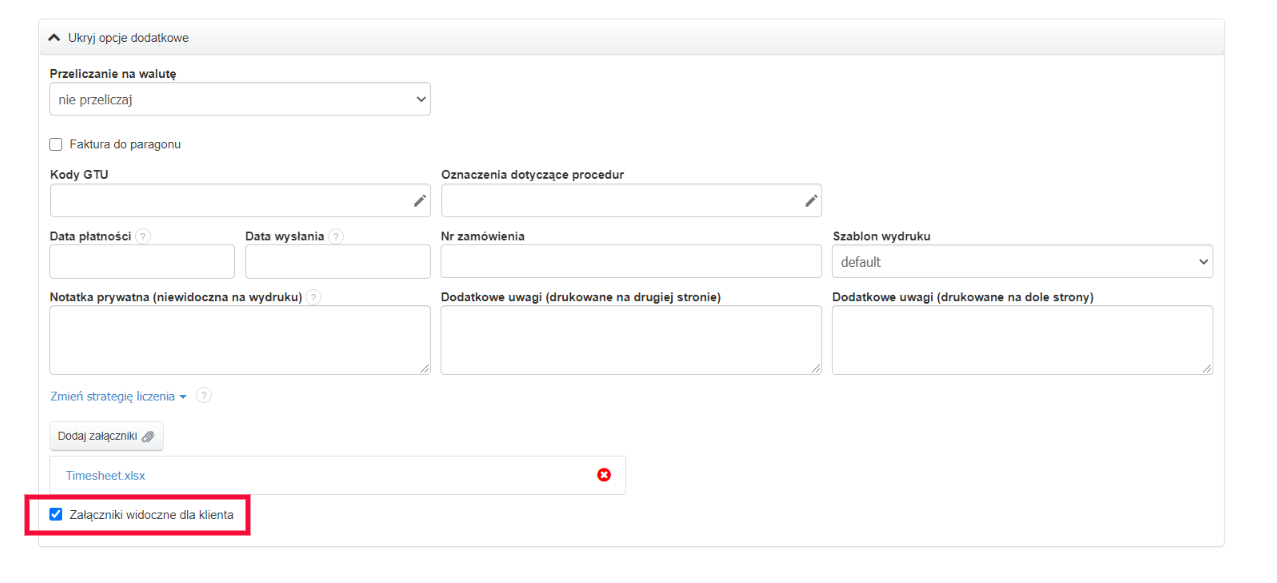The image size is (1277, 583).
Task: Enable the Faktura do paragonu checkbox
Action: pos(56,144)
